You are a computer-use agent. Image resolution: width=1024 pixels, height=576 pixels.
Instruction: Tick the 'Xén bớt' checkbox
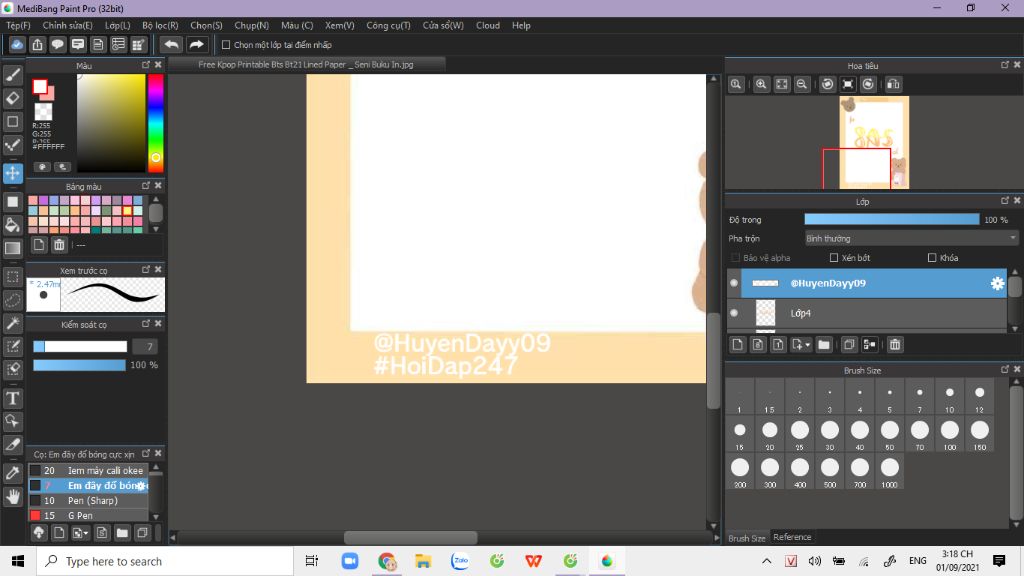click(x=834, y=258)
